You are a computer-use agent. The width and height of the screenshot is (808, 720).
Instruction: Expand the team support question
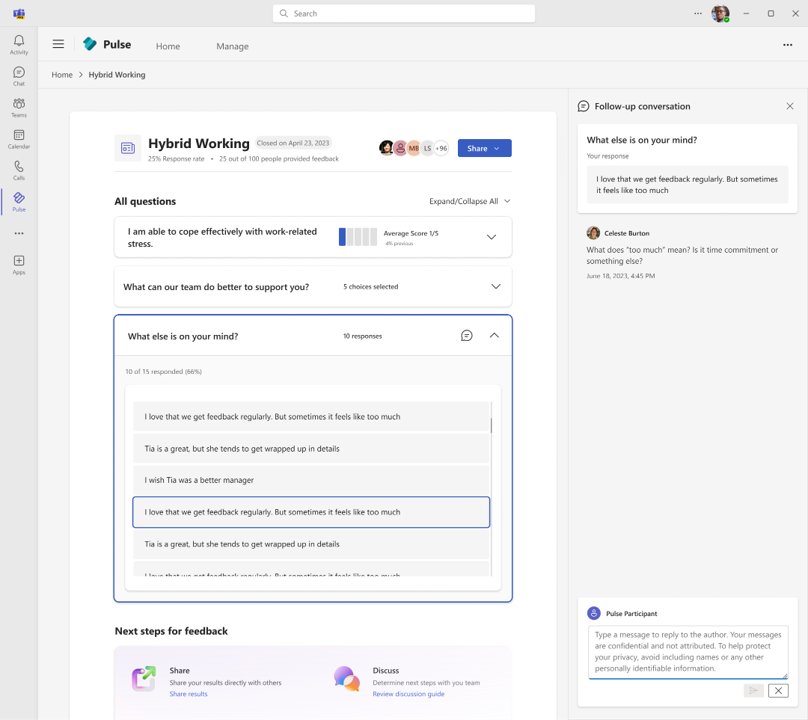pyautogui.click(x=495, y=286)
